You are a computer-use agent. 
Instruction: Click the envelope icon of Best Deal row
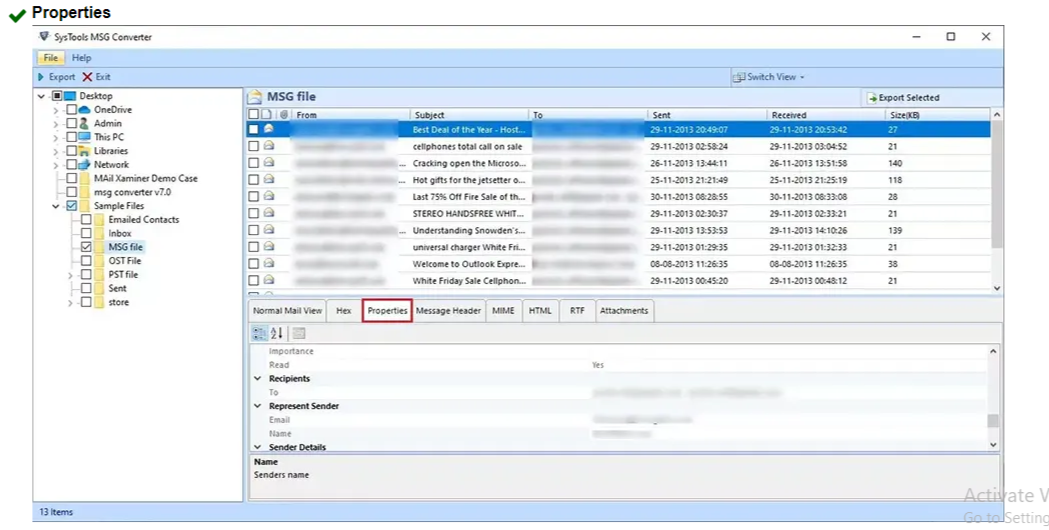click(269, 128)
